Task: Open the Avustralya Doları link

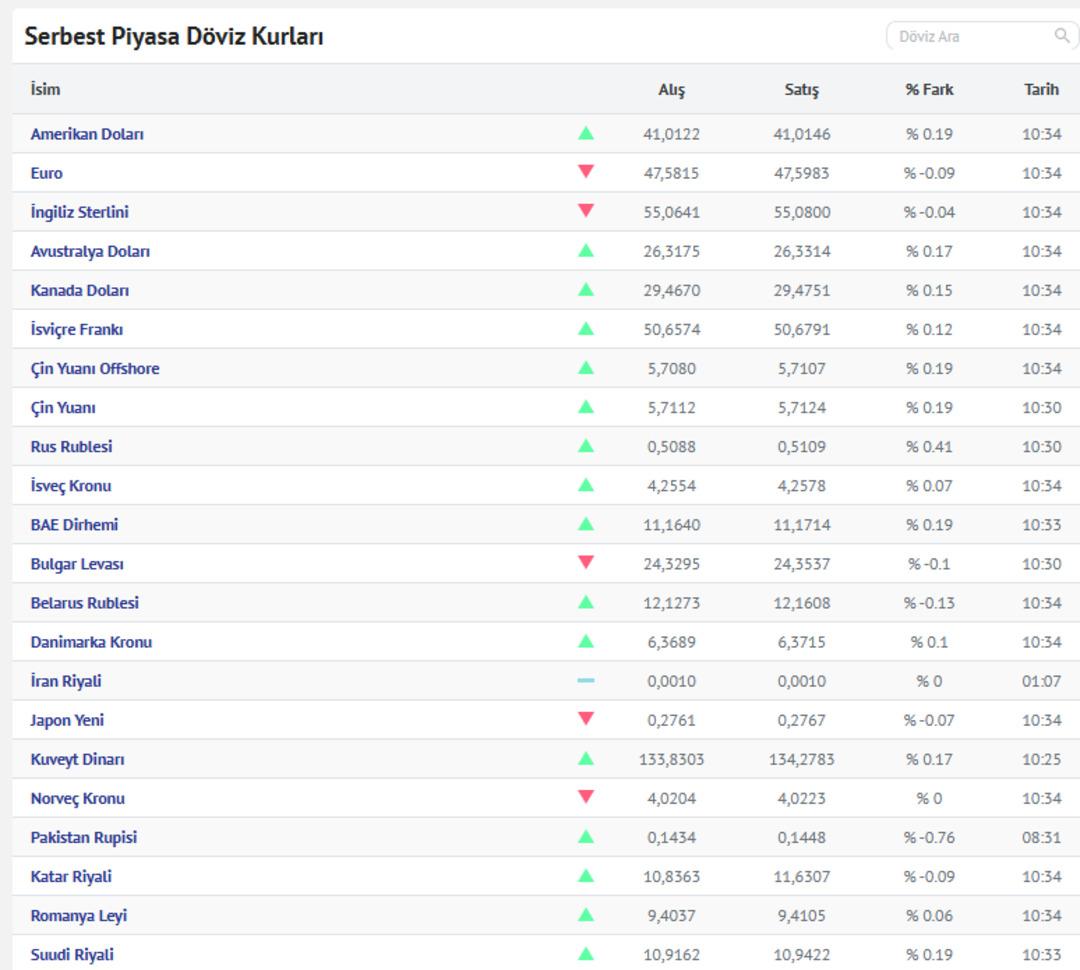Action: [90, 251]
